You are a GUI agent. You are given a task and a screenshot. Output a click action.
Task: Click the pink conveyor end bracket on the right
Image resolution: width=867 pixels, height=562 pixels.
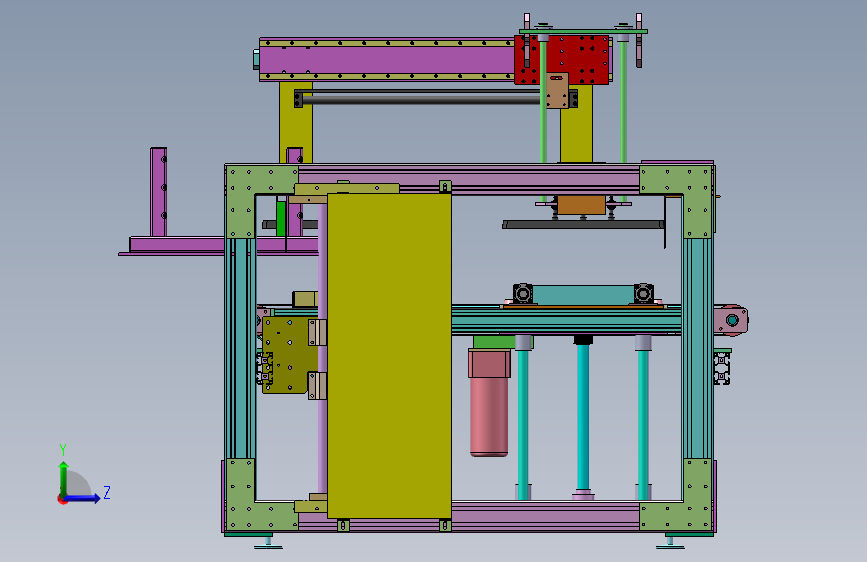(x=730, y=320)
